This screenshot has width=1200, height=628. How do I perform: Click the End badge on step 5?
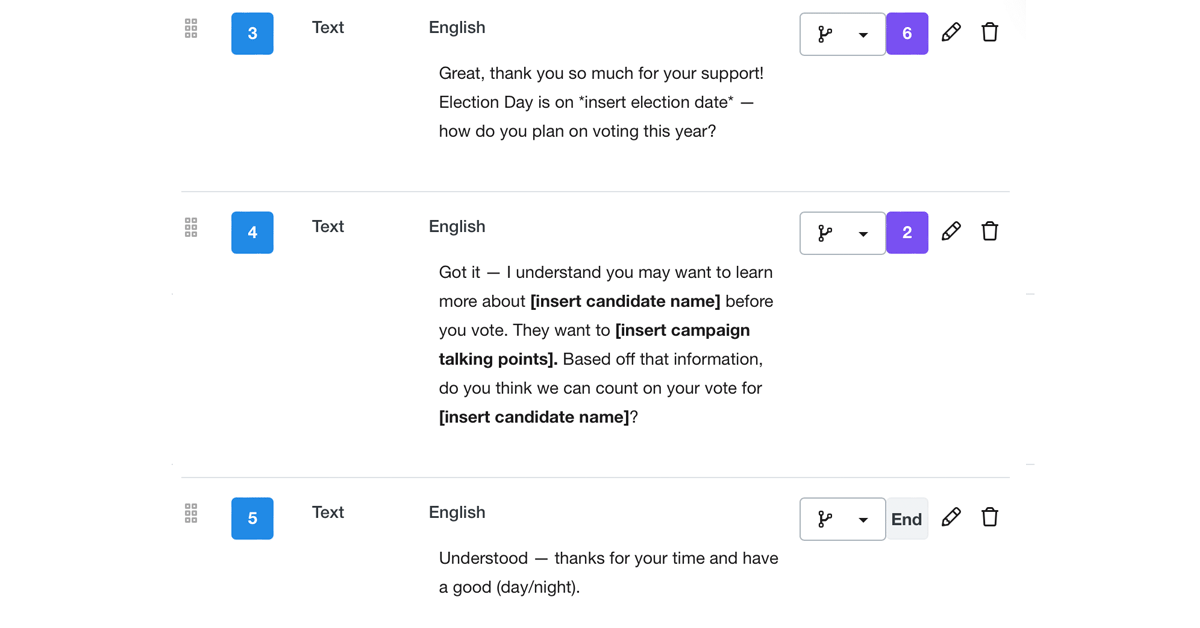pos(907,519)
